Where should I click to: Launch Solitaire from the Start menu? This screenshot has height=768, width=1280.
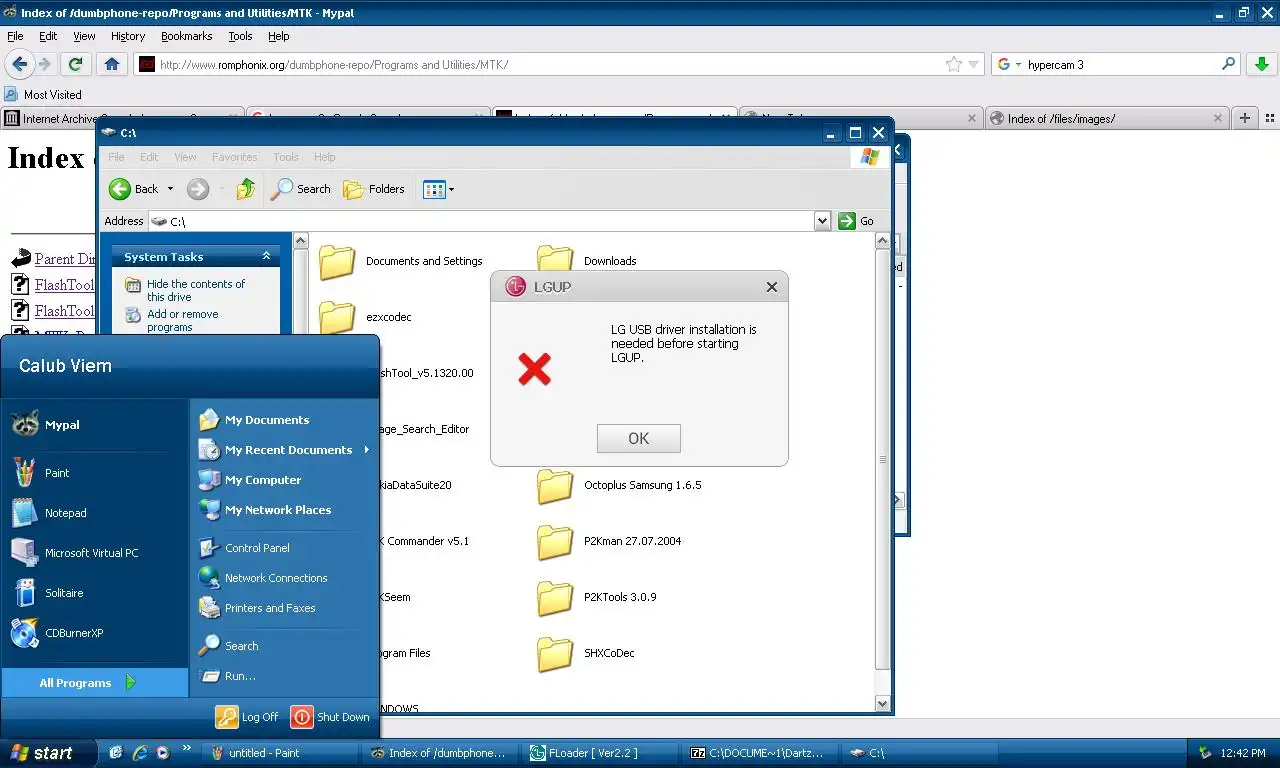coord(95,593)
